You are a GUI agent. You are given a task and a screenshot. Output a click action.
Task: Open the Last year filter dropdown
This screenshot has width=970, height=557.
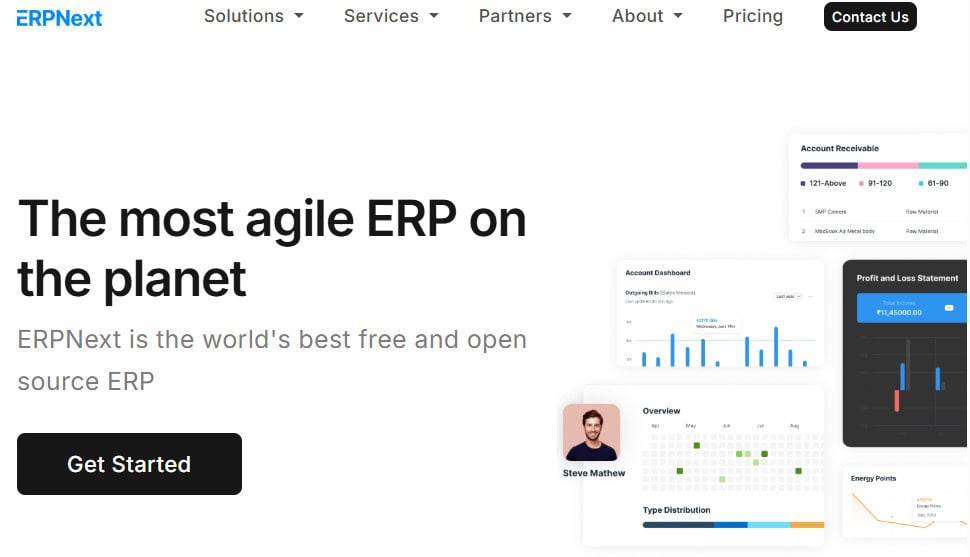click(787, 296)
